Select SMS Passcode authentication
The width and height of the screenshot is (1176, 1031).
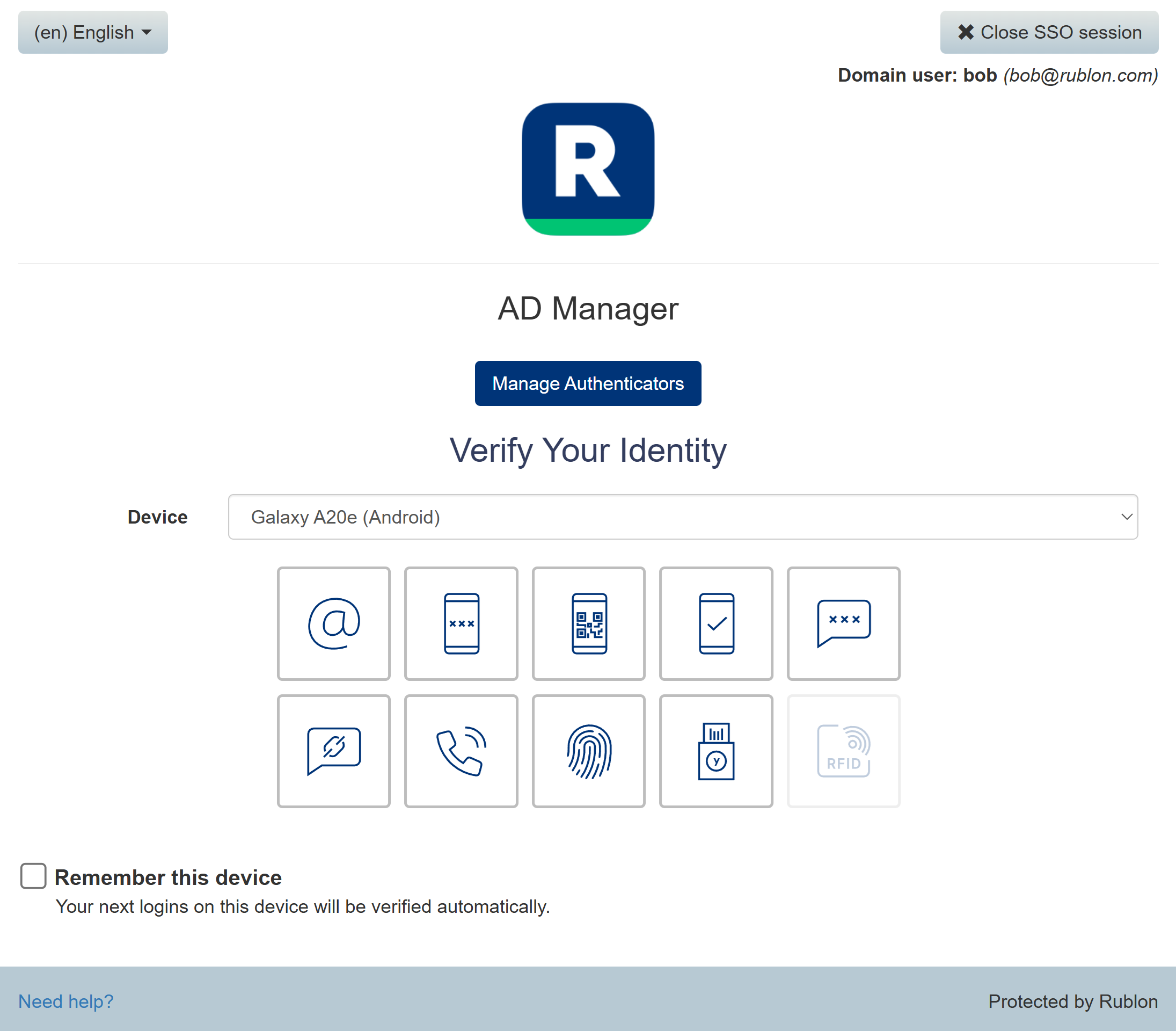click(x=844, y=623)
